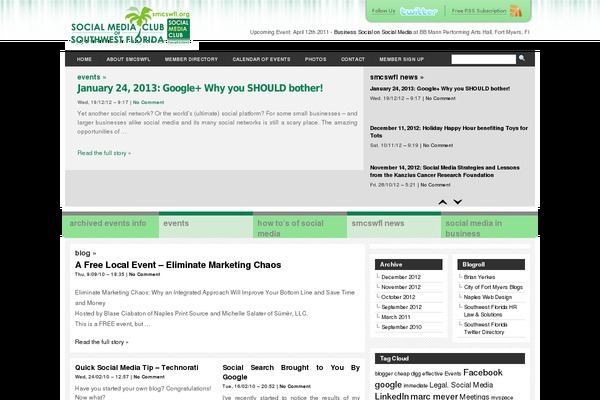
Task: Open Naples Web Design blogroll link
Action: (x=488, y=297)
